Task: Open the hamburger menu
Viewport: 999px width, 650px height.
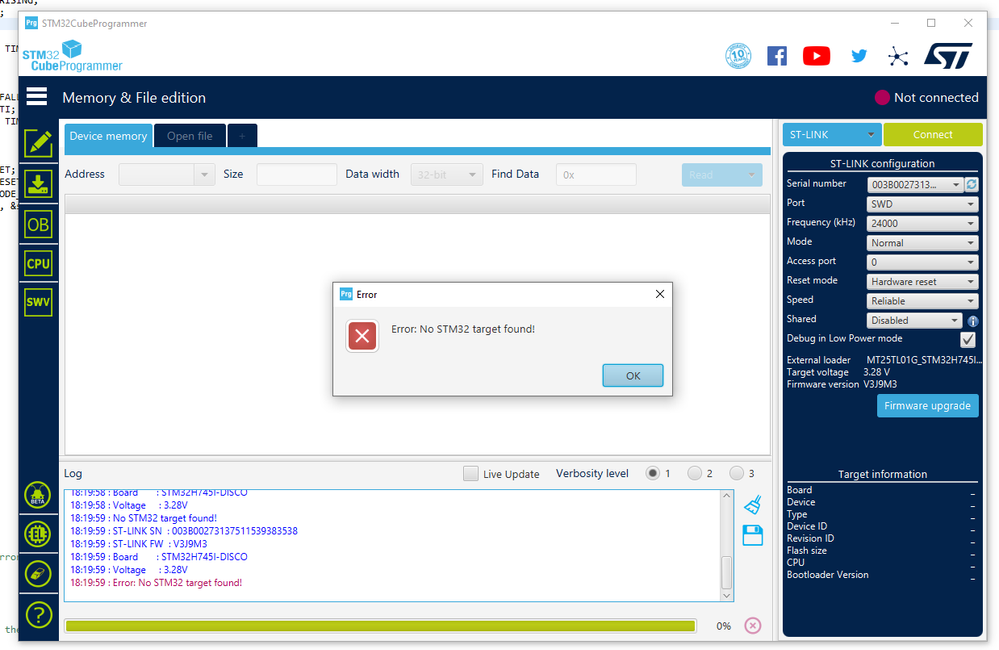Action: [x=36, y=96]
